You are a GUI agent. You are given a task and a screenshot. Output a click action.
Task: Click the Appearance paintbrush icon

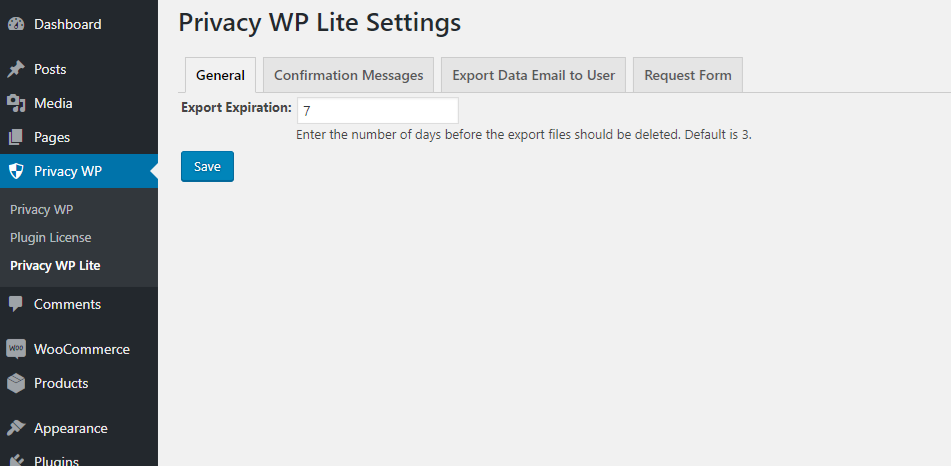pos(16,428)
